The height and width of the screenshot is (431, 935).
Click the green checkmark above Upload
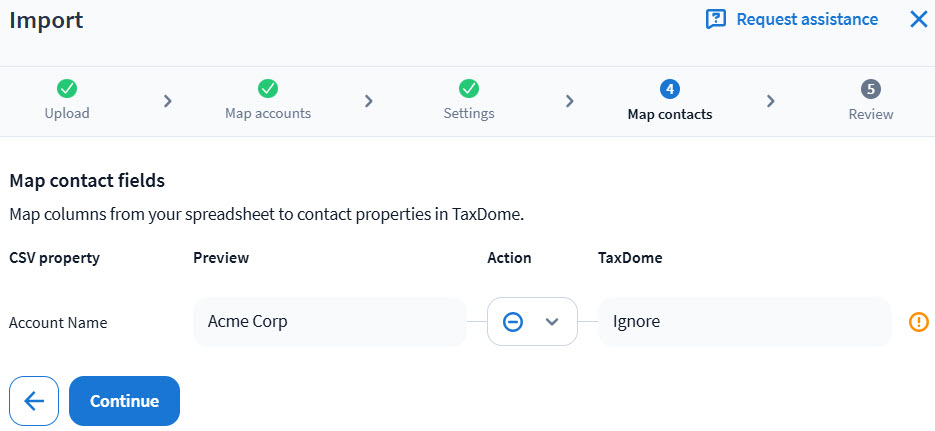[67, 89]
